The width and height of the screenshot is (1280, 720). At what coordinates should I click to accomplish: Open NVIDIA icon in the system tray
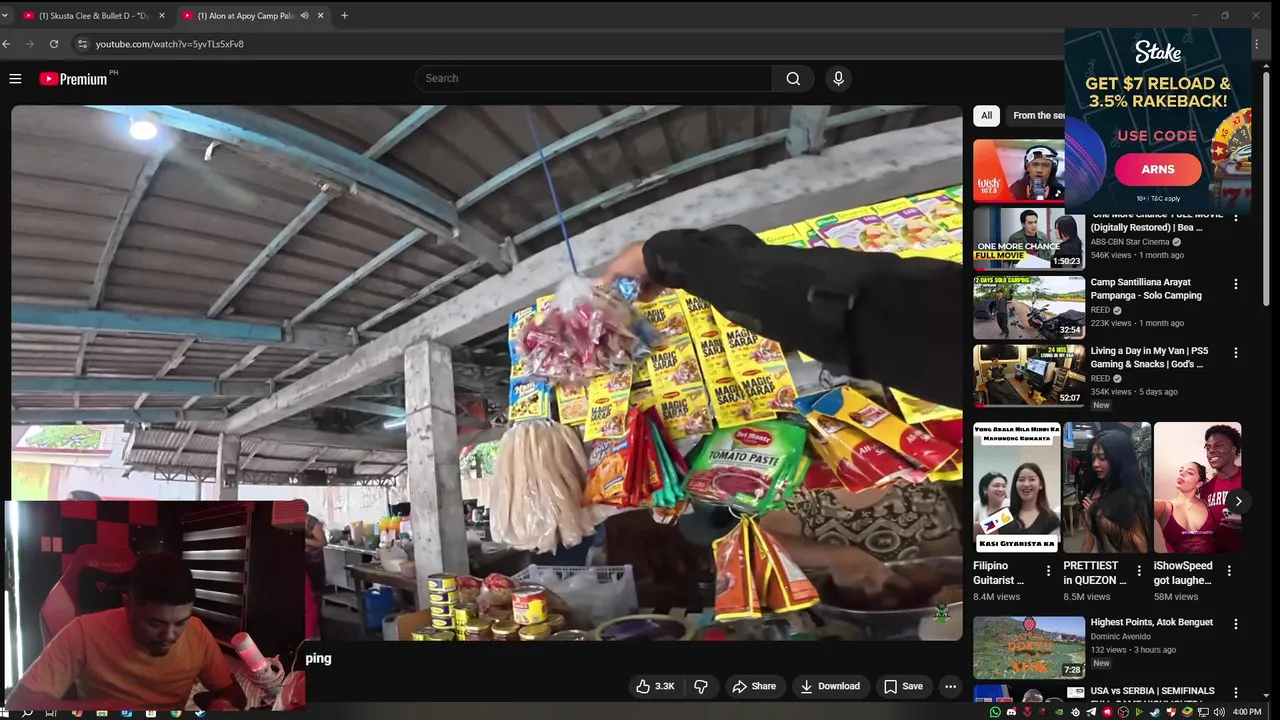pyautogui.click(x=1059, y=712)
